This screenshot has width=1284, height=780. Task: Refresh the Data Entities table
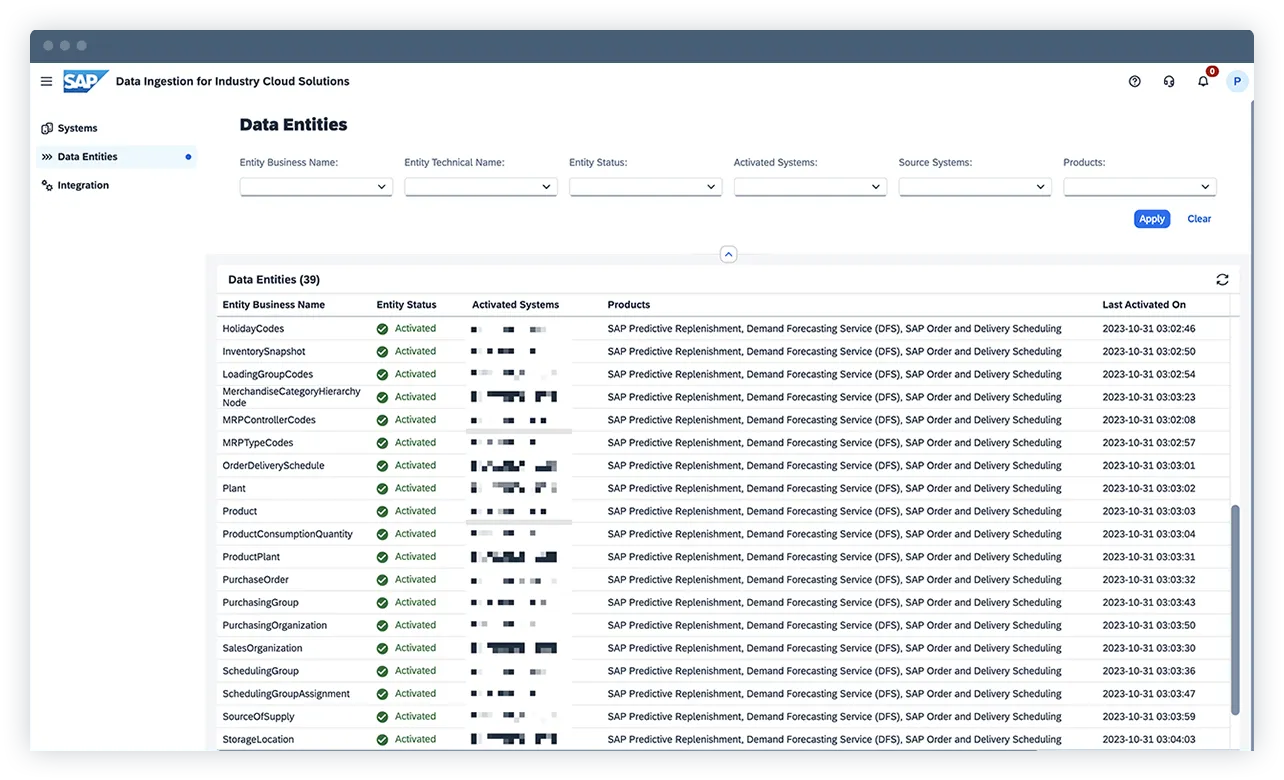(1222, 279)
